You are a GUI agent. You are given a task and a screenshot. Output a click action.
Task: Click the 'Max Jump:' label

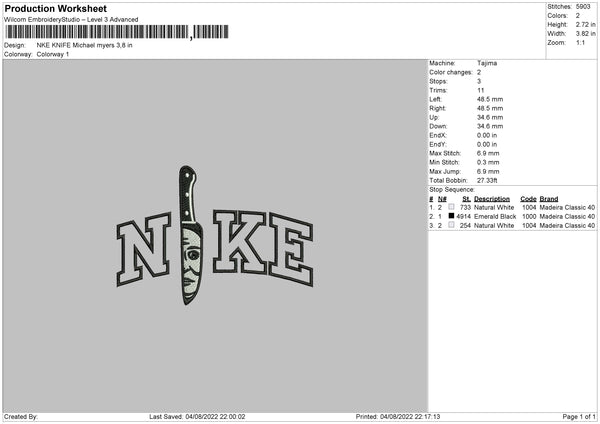pyautogui.click(x=445, y=172)
